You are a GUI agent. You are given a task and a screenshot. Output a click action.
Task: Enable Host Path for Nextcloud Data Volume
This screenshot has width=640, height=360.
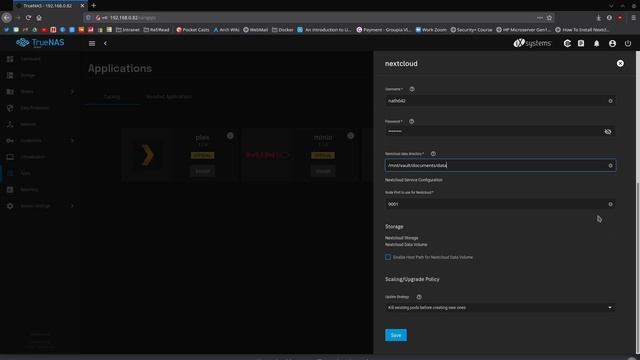click(388, 257)
